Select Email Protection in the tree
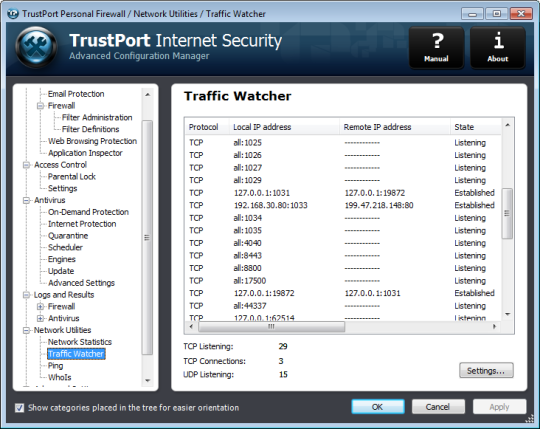Screen dimensions: 540x429 pos(76,94)
